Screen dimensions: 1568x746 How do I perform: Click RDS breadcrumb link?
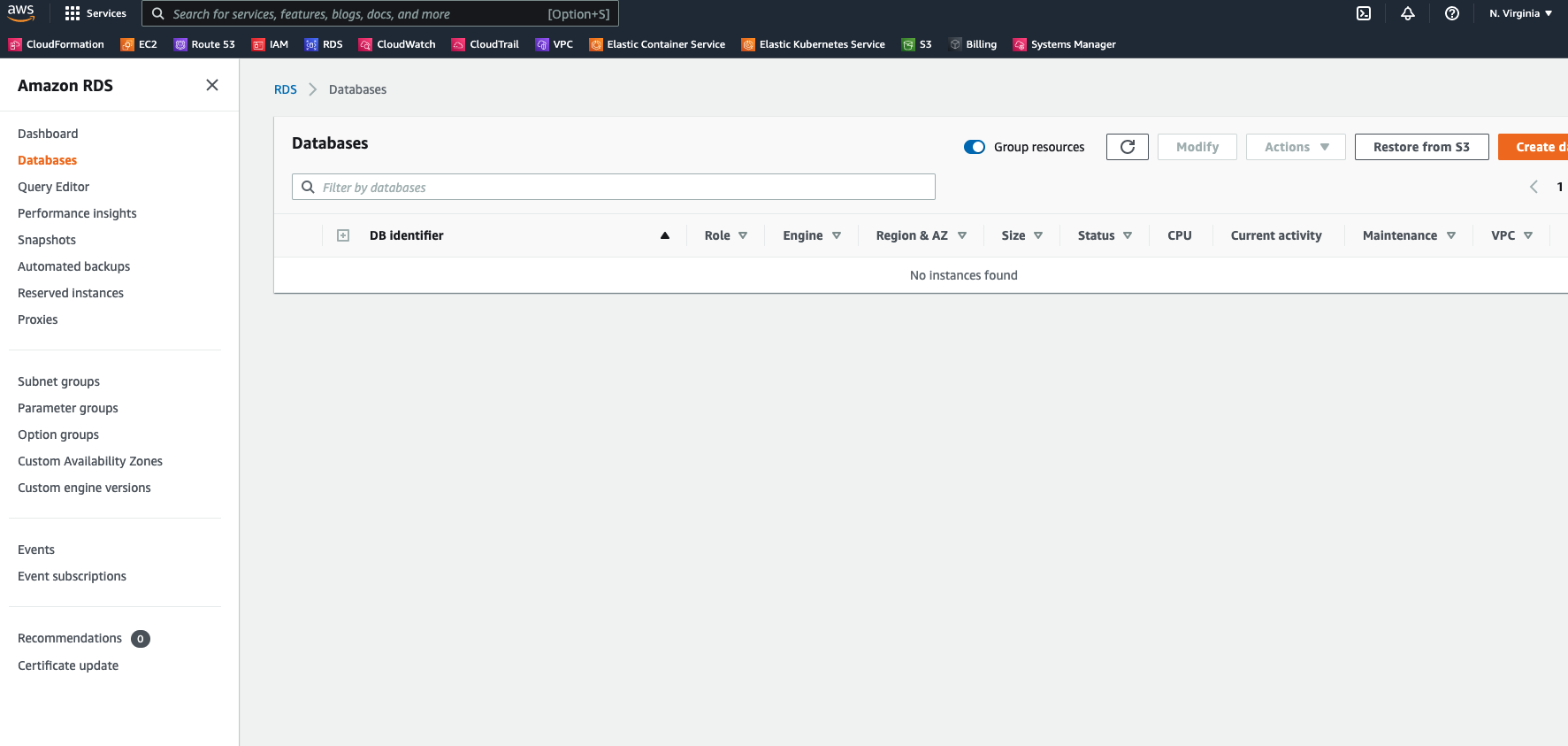[x=285, y=89]
